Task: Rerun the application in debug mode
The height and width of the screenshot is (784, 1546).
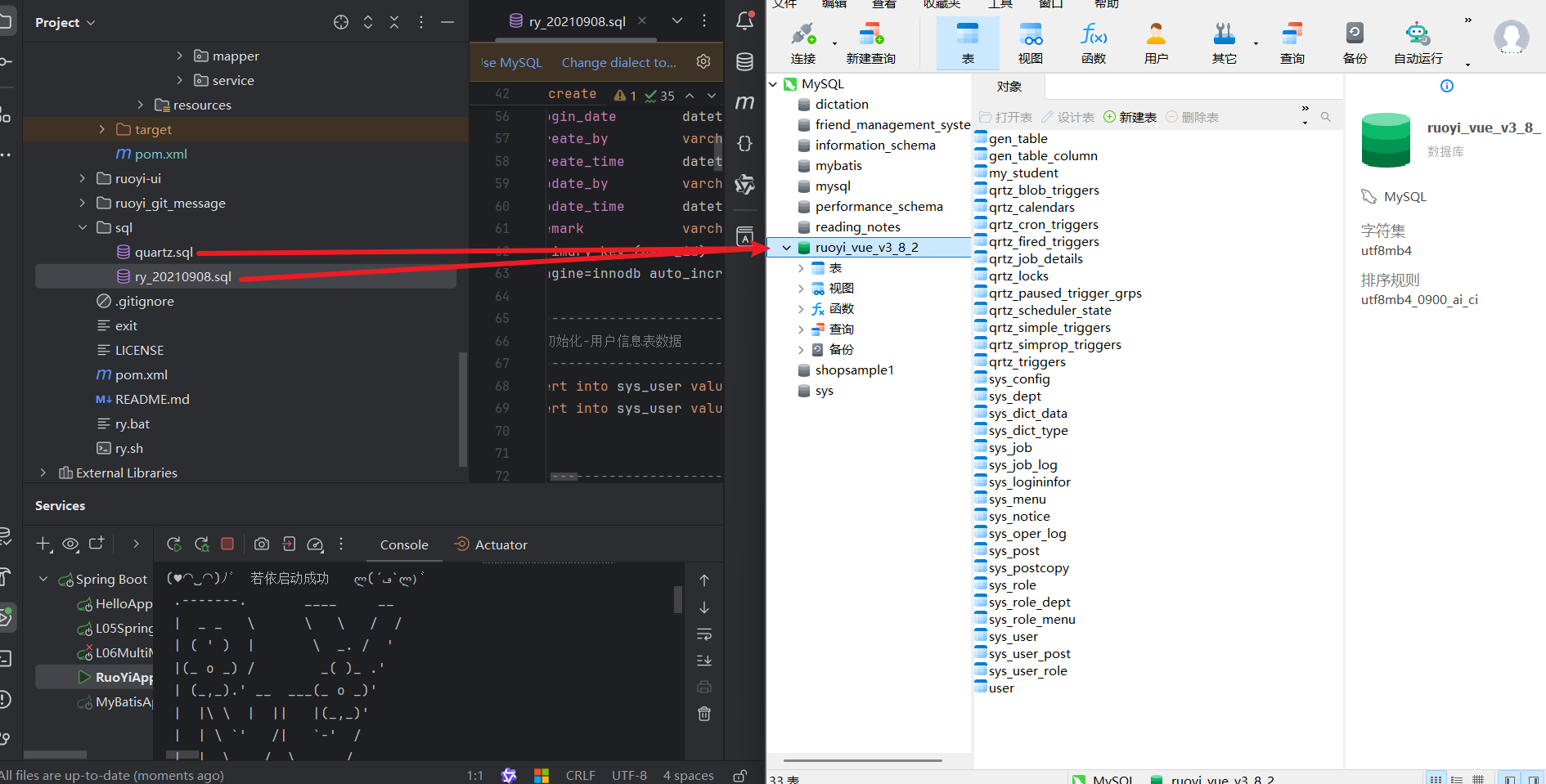Action: 201,544
